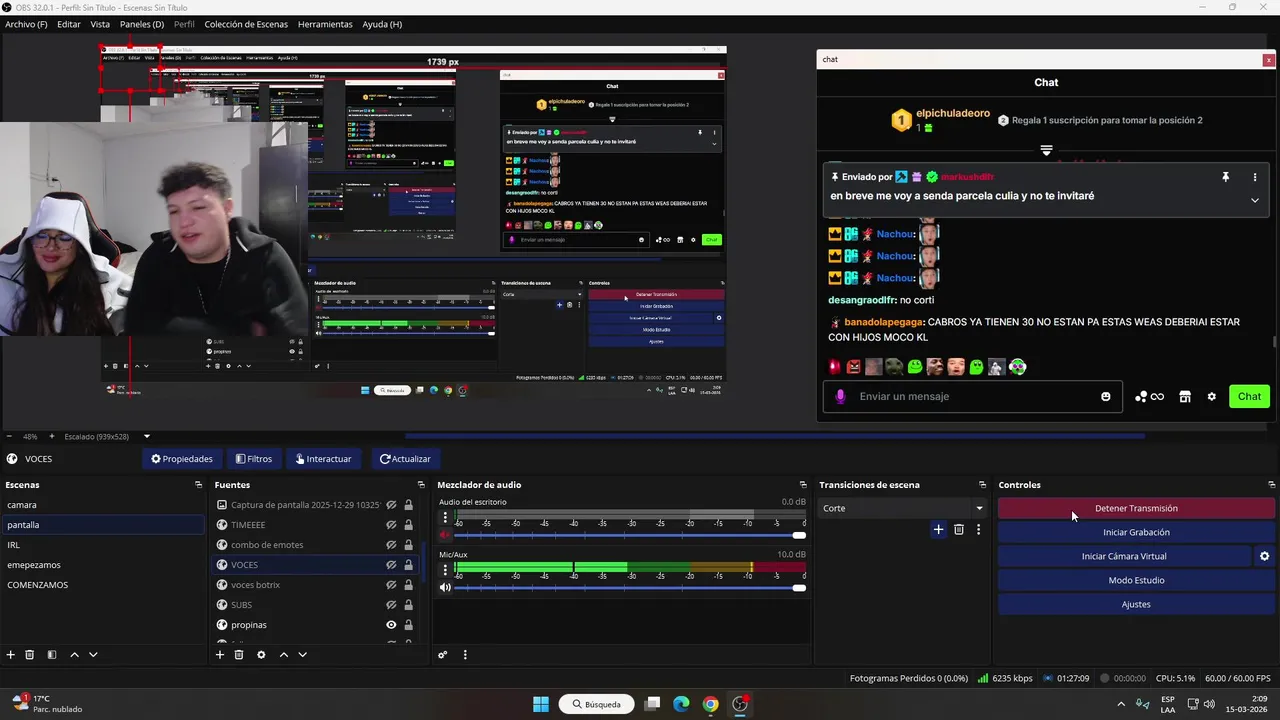Move the selected scene down
1280x720 pixels.
[x=93, y=655]
